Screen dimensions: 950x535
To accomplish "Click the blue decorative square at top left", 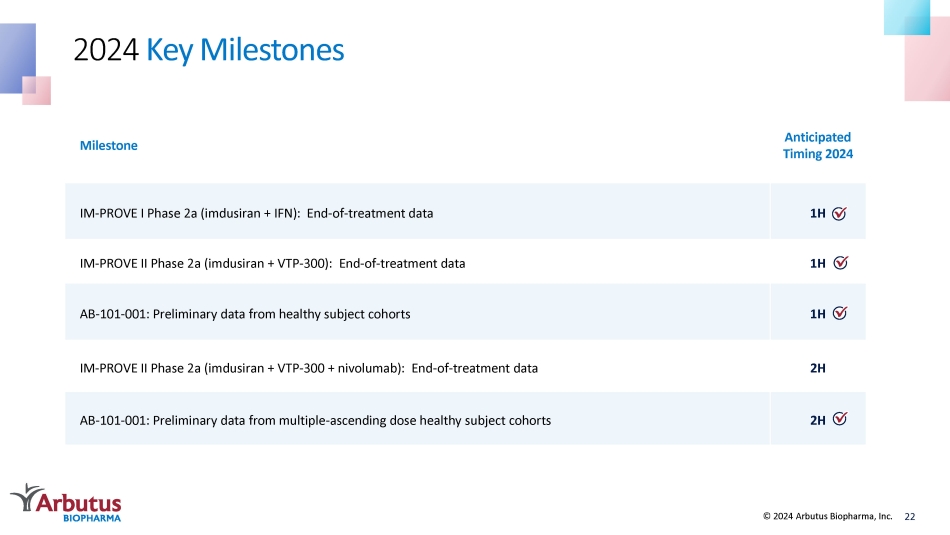I will [18, 58].
